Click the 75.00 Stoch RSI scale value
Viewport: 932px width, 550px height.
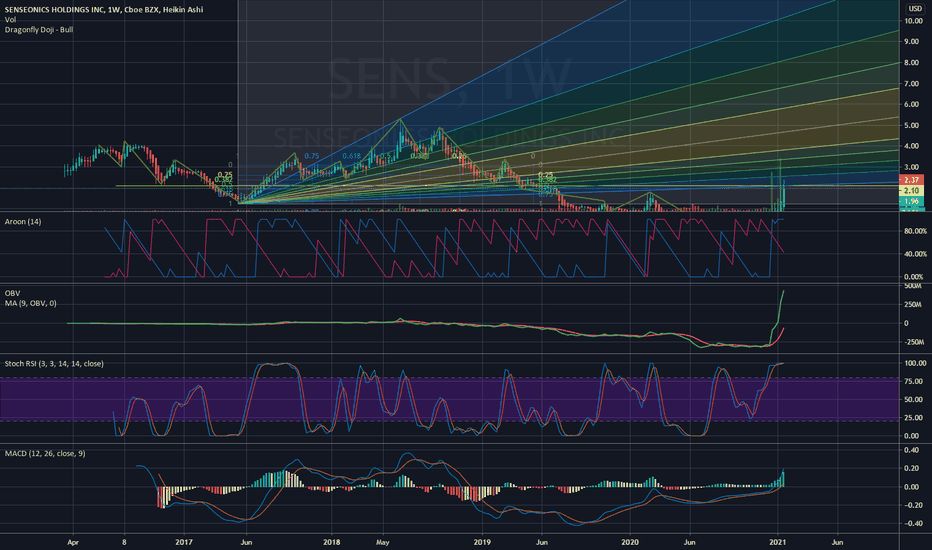[914, 381]
